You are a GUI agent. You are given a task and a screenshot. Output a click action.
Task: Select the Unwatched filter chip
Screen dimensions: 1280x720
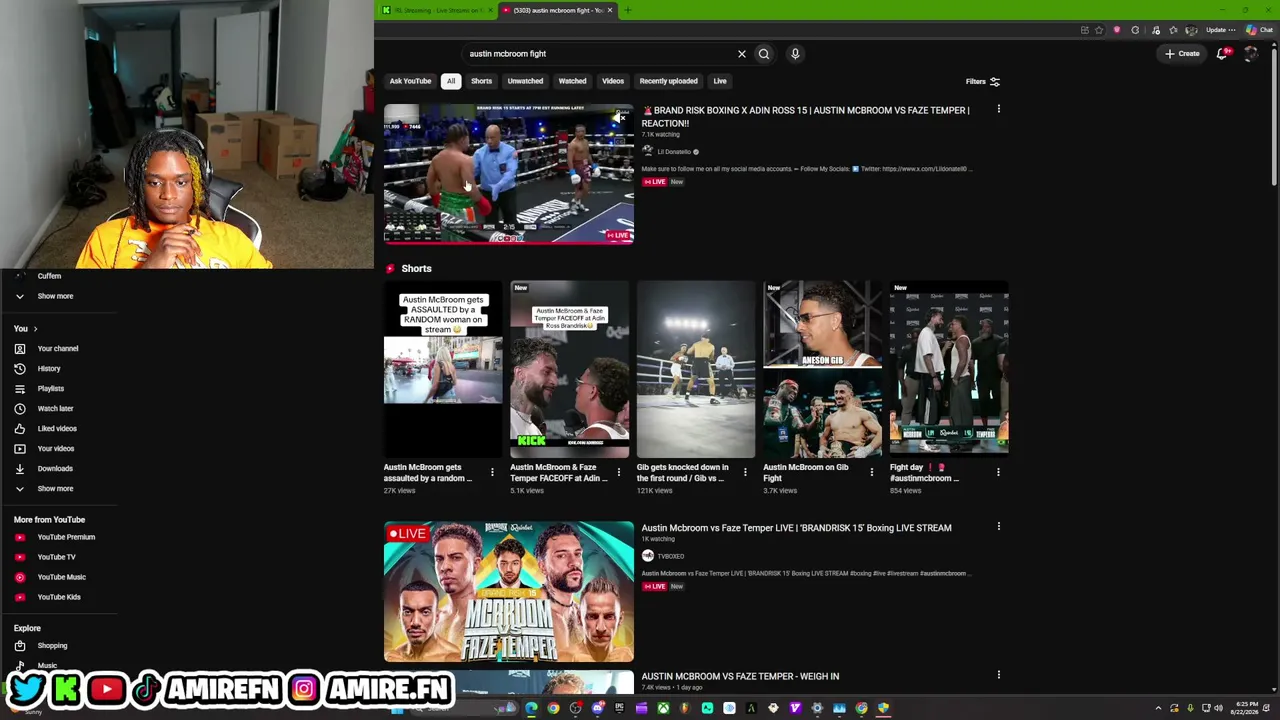[x=525, y=81]
